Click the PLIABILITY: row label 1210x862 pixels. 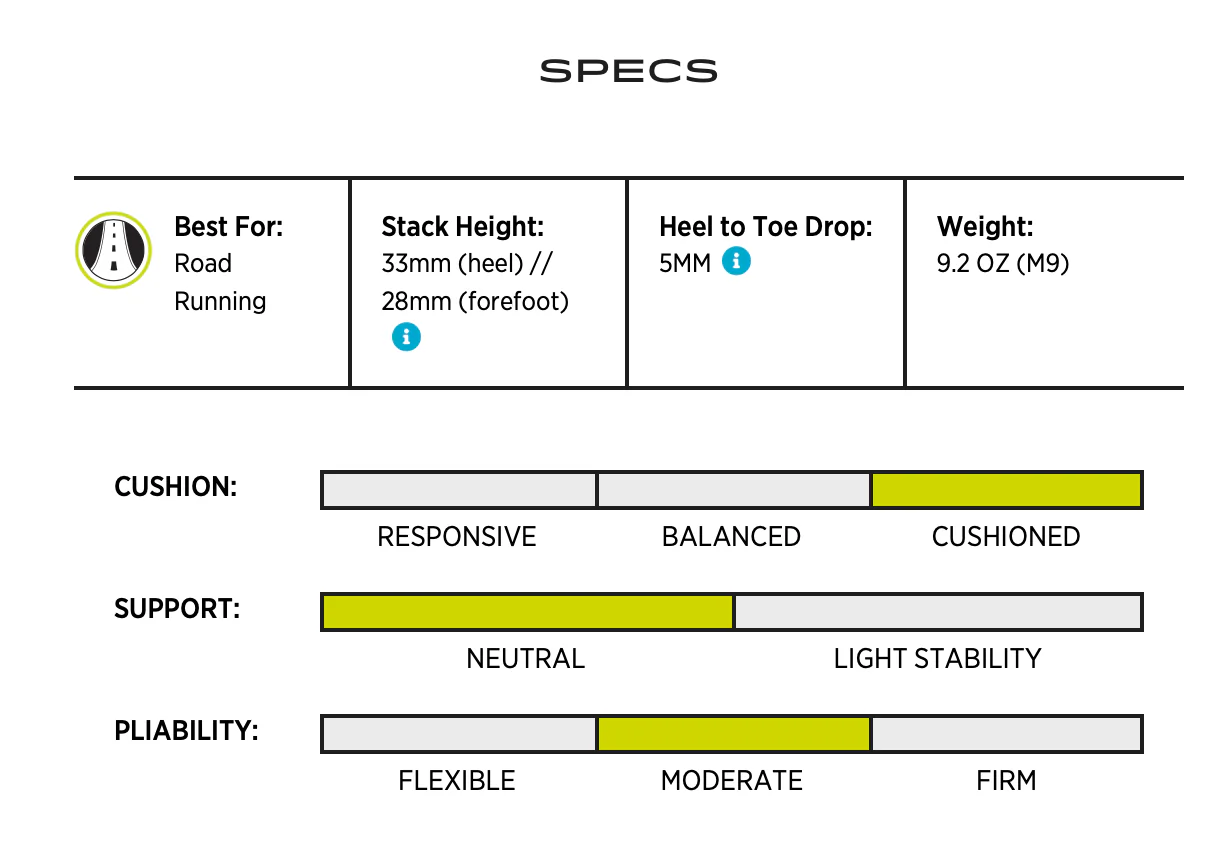(186, 731)
